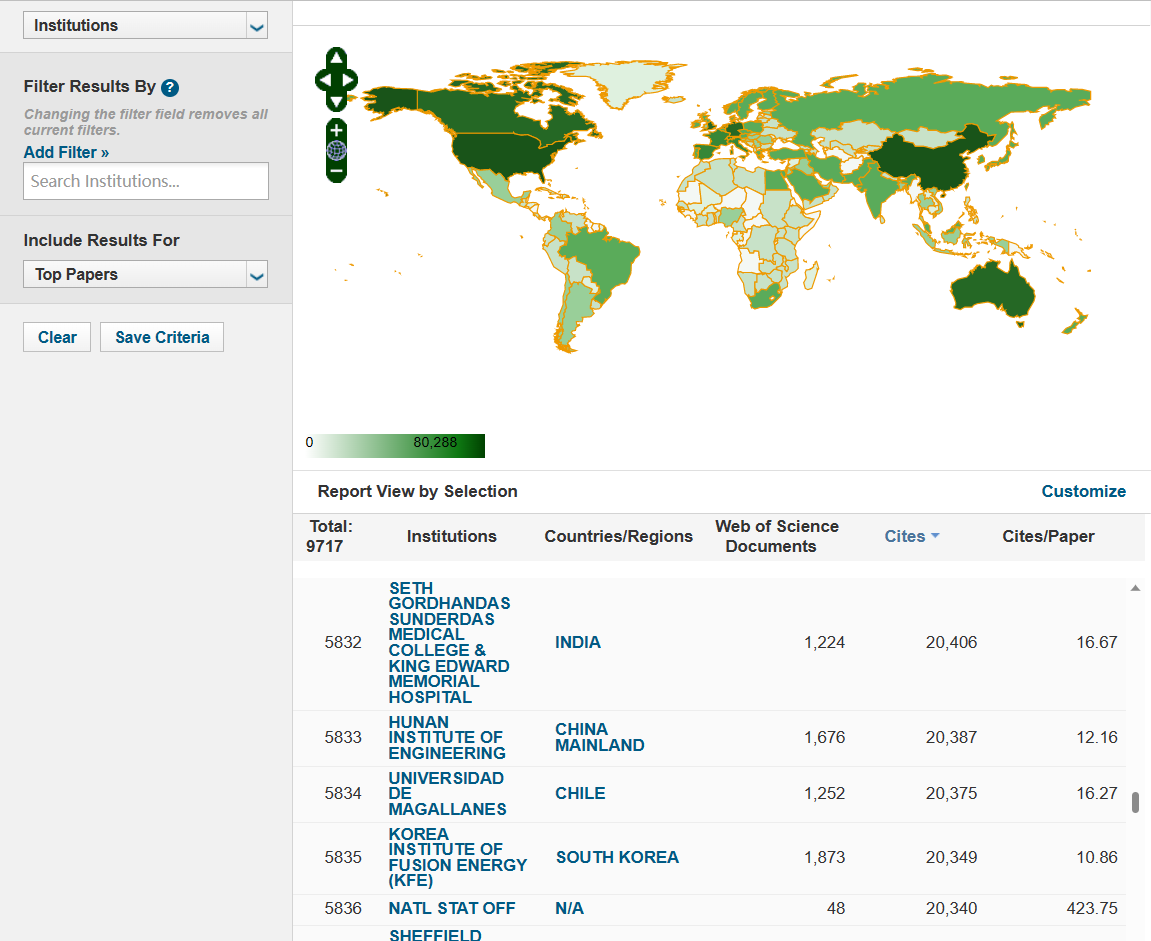Pan the map left with the arrow

click(x=323, y=80)
